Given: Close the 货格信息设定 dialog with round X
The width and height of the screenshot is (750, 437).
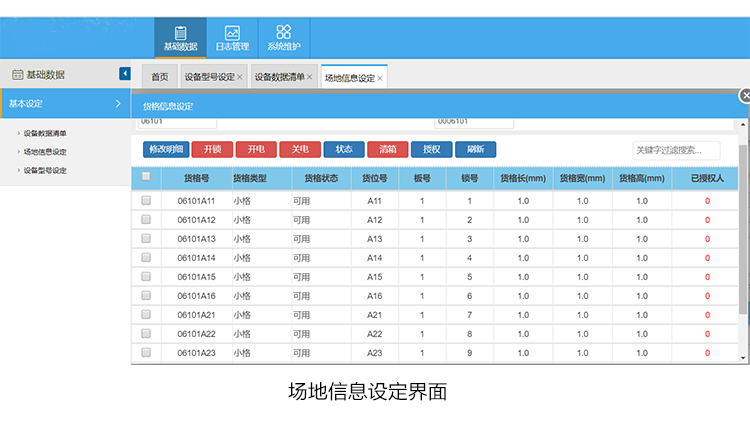Looking at the screenshot, I should pyautogui.click(x=745, y=95).
